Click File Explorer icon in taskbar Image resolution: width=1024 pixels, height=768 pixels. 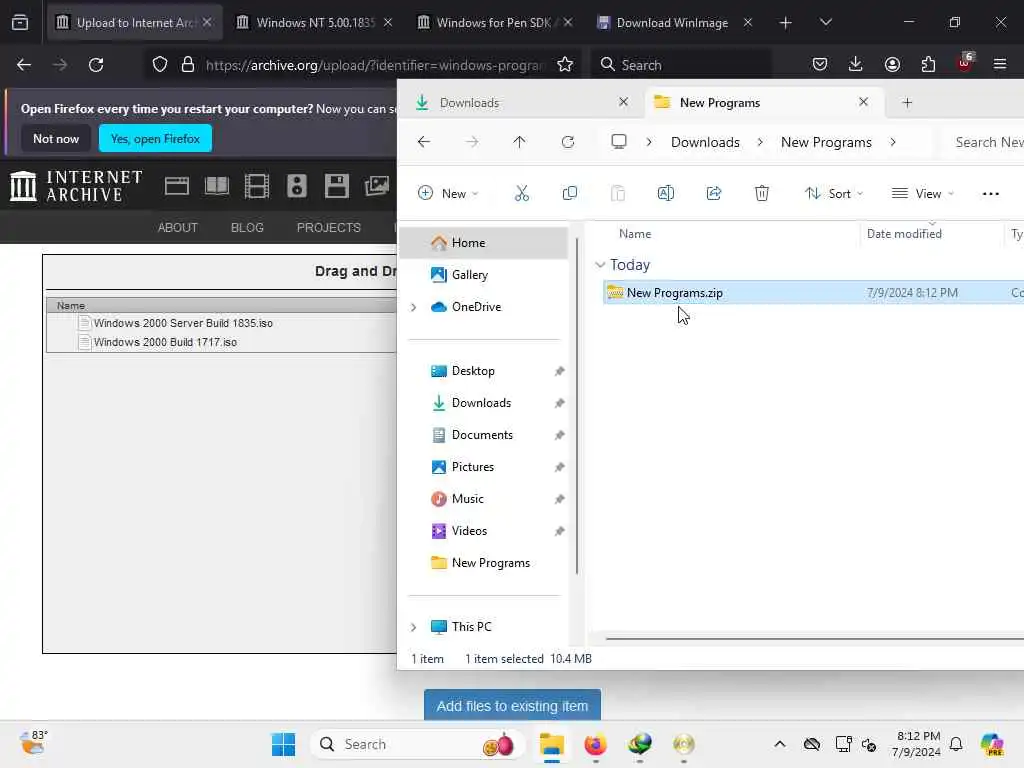pos(552,744)
